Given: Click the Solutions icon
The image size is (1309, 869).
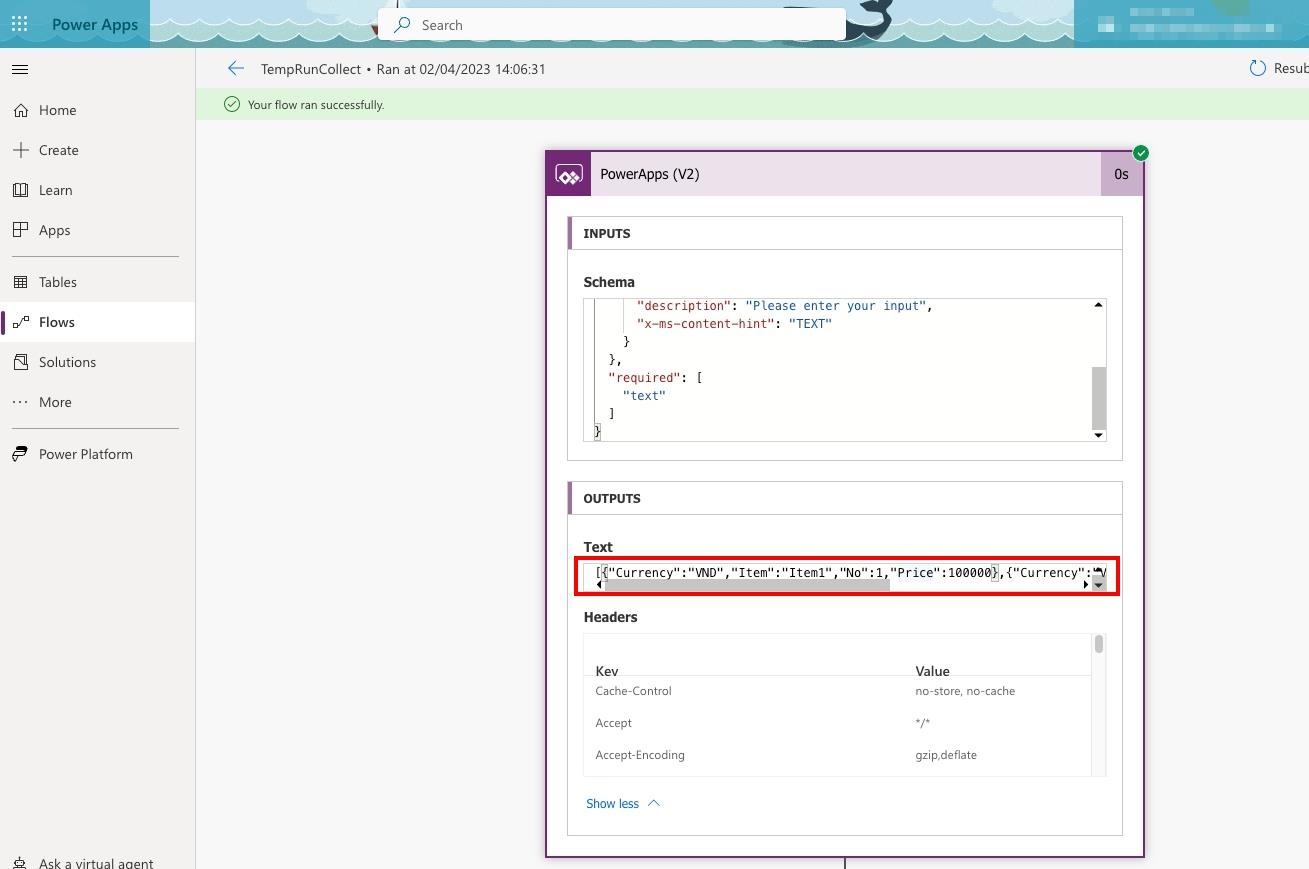Looking at the screenshot, I should (20, 362).
